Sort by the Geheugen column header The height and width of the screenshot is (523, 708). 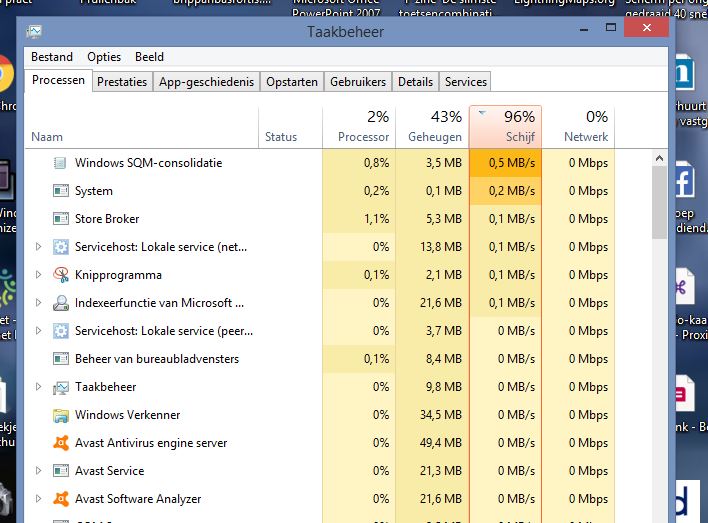[x=433, y=127]
